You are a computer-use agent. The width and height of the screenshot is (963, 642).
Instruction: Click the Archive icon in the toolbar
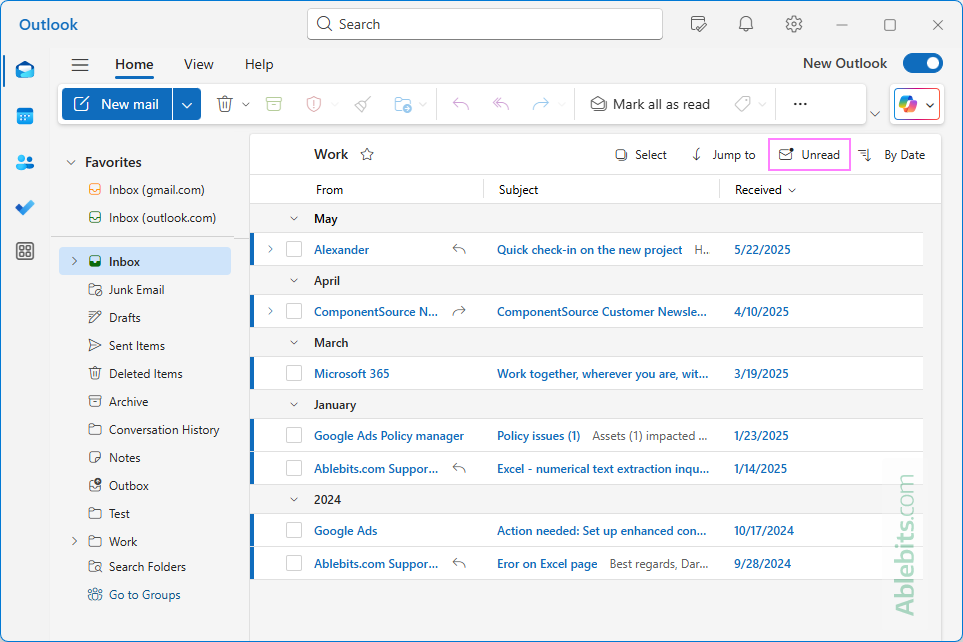point(274,104)
